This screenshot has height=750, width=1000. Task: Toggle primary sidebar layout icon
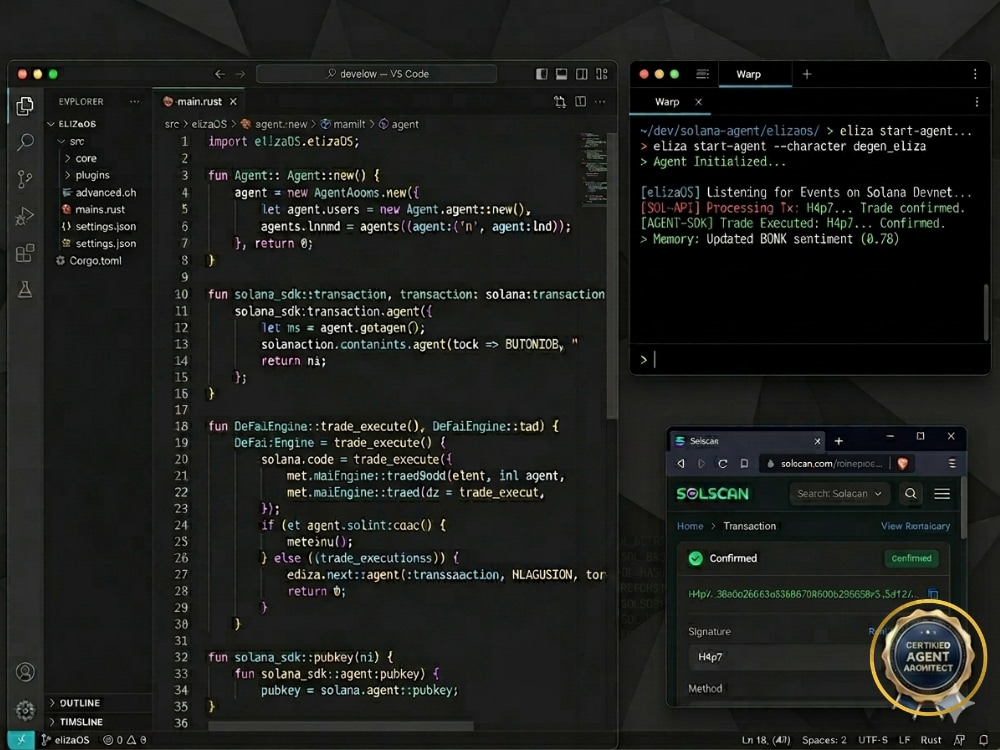coord(541,74)
